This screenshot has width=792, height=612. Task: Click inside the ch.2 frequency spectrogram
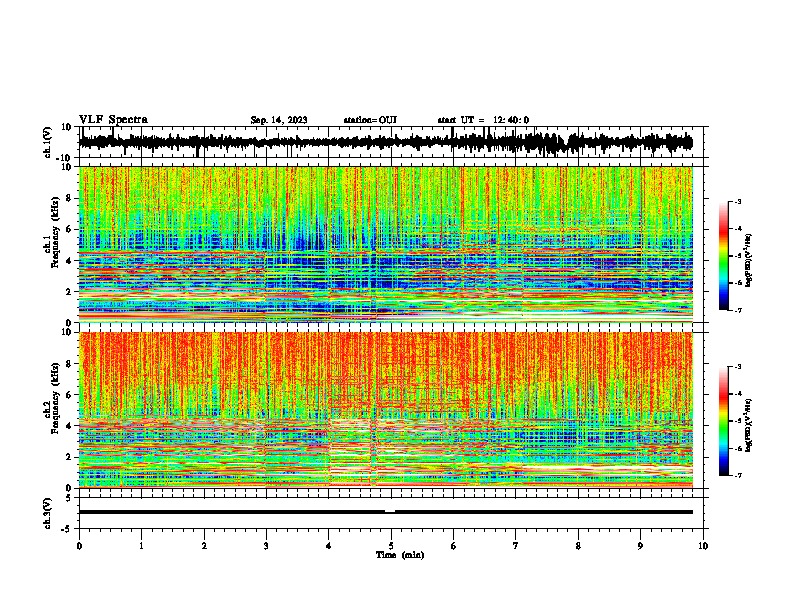click(385, 410)
